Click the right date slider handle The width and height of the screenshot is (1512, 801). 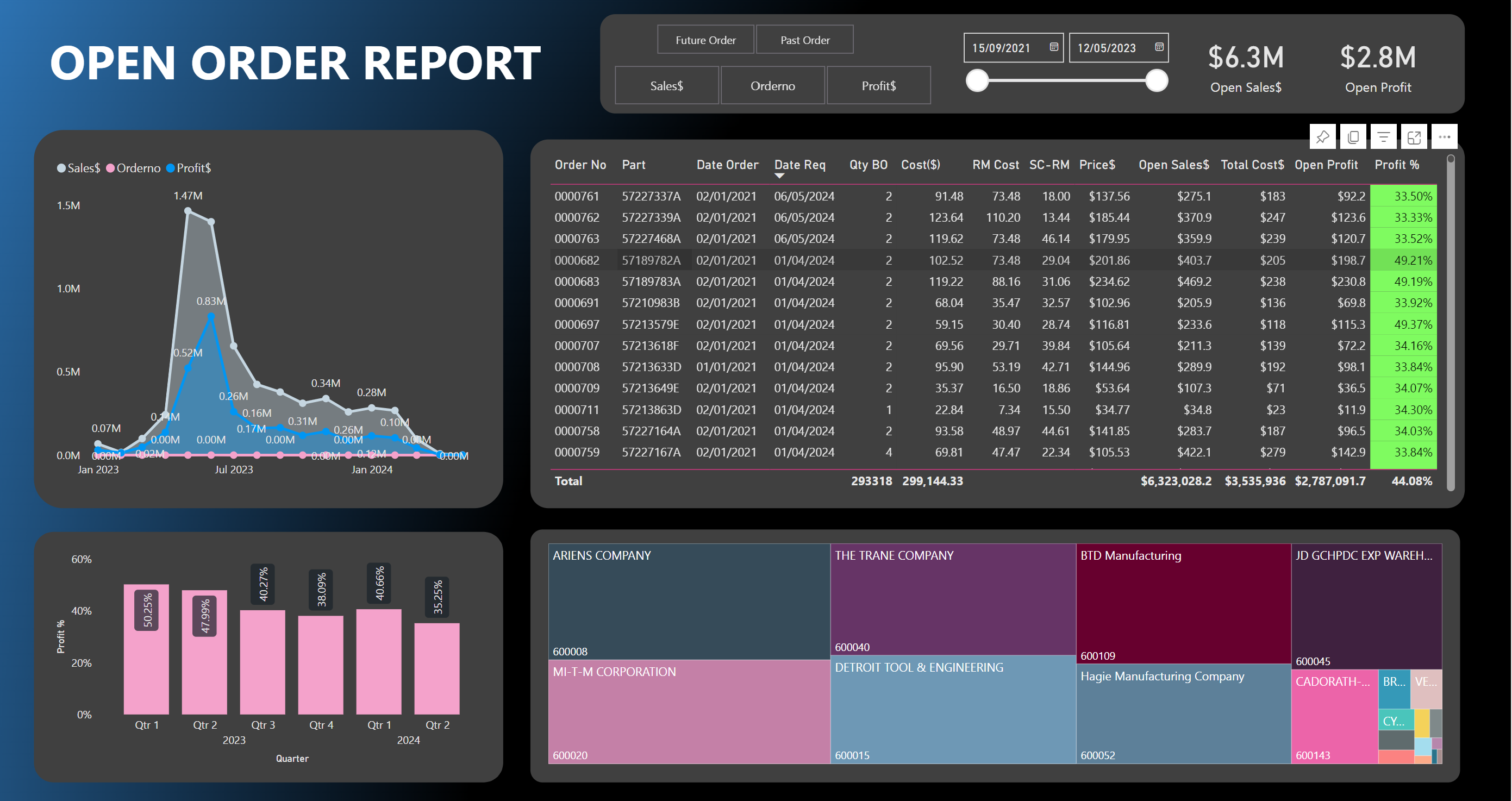click(1157, 80)
